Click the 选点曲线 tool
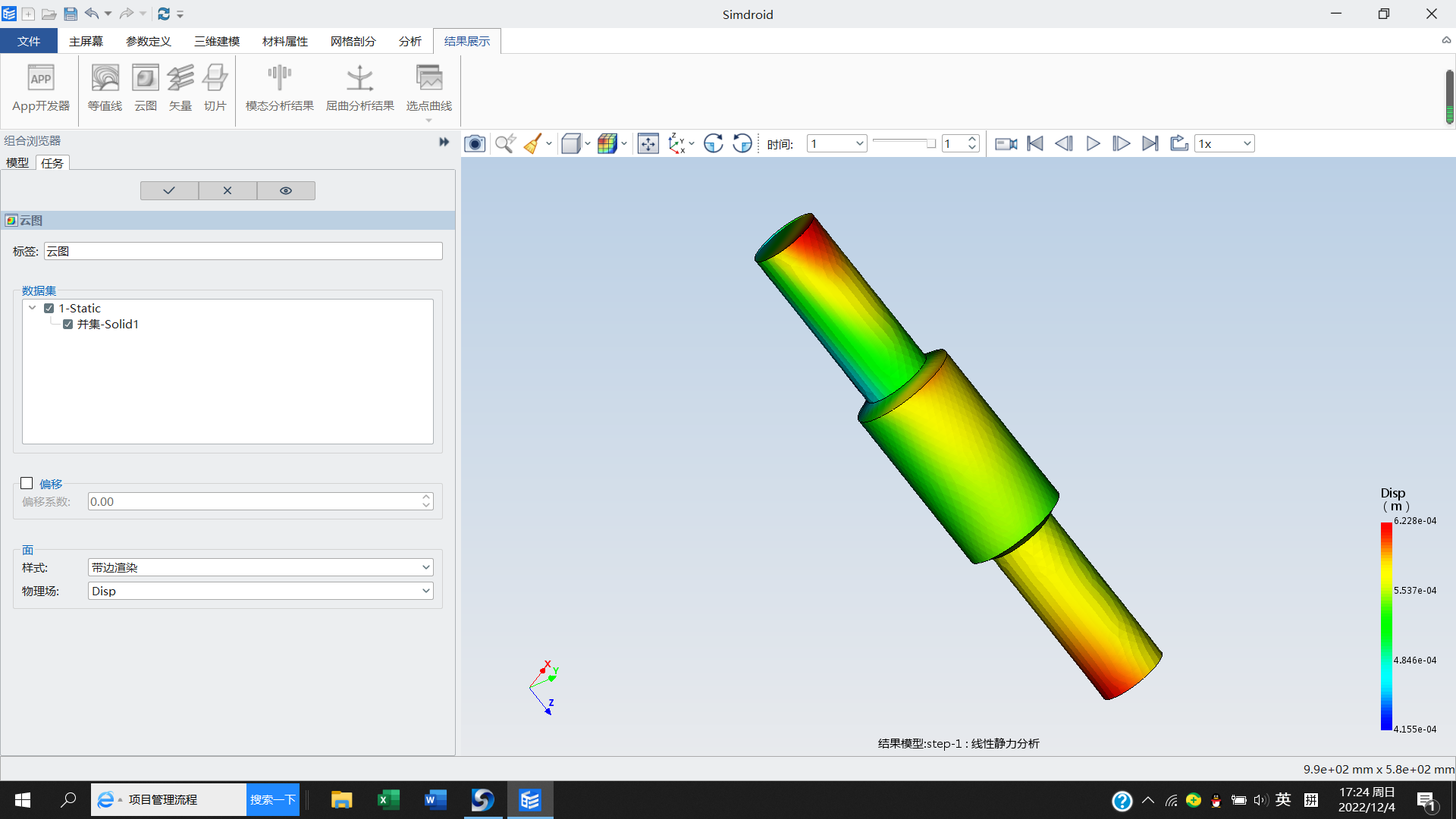 point(429,88)
